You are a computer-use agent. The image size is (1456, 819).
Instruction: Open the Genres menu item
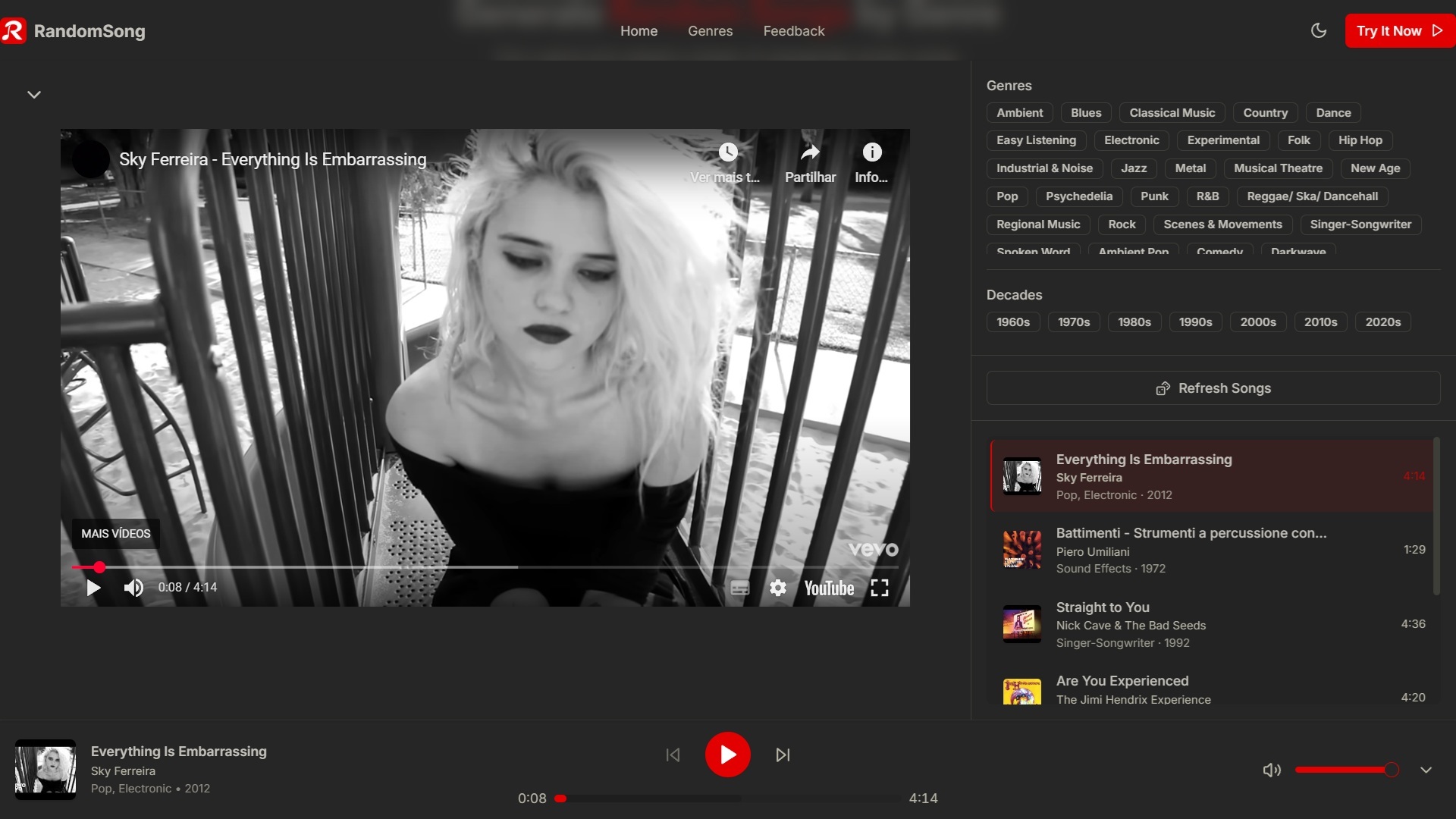710,31
